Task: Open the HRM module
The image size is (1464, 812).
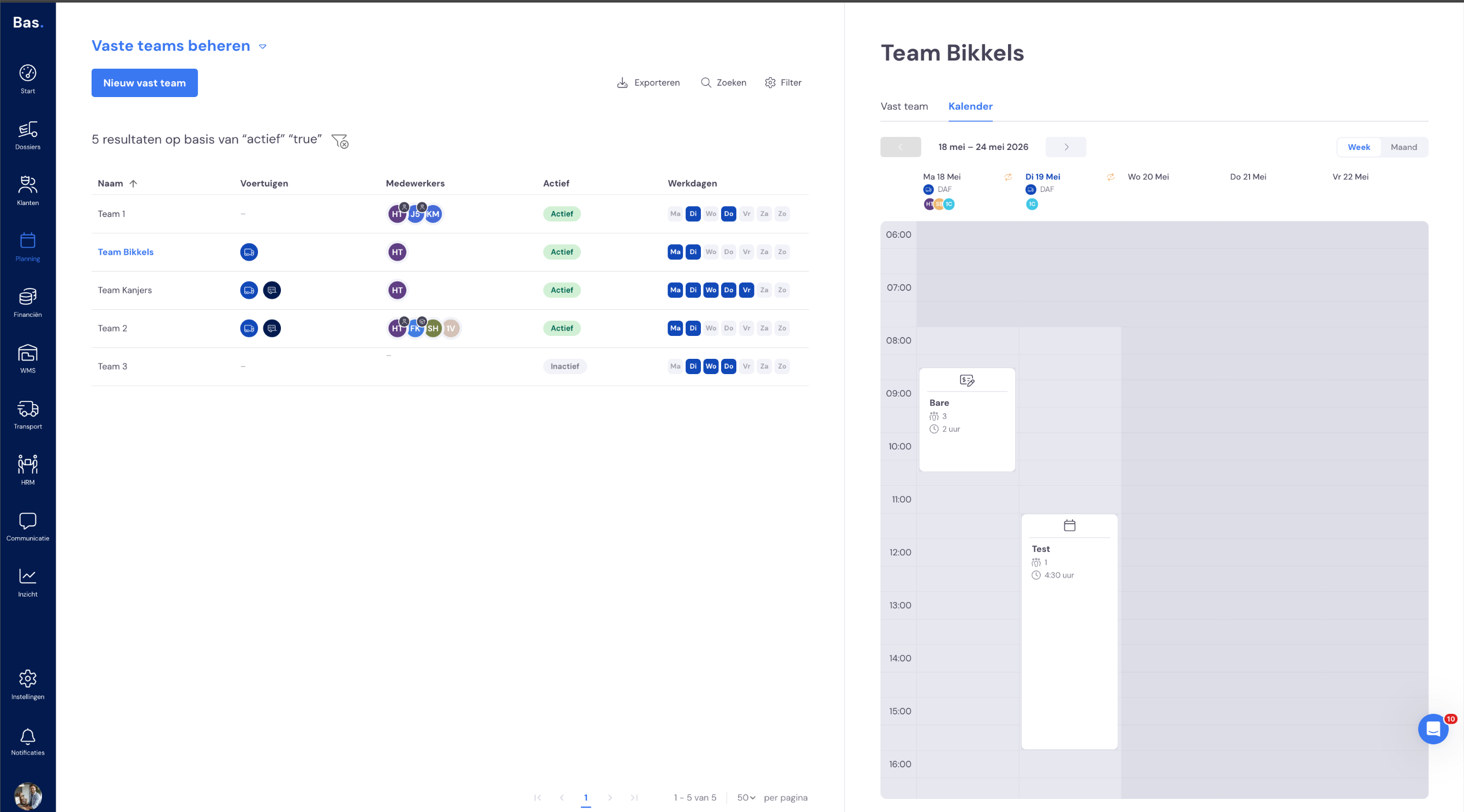Action: coord(27,471)
